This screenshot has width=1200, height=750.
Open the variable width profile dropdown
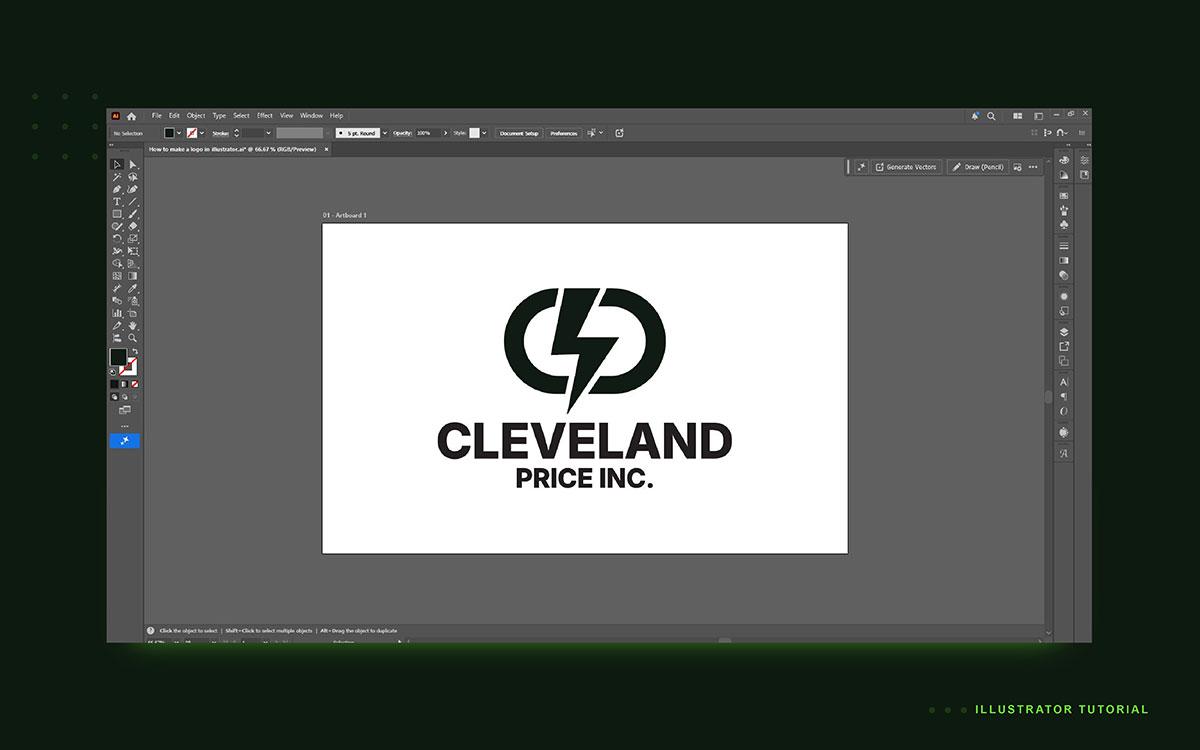328,133
